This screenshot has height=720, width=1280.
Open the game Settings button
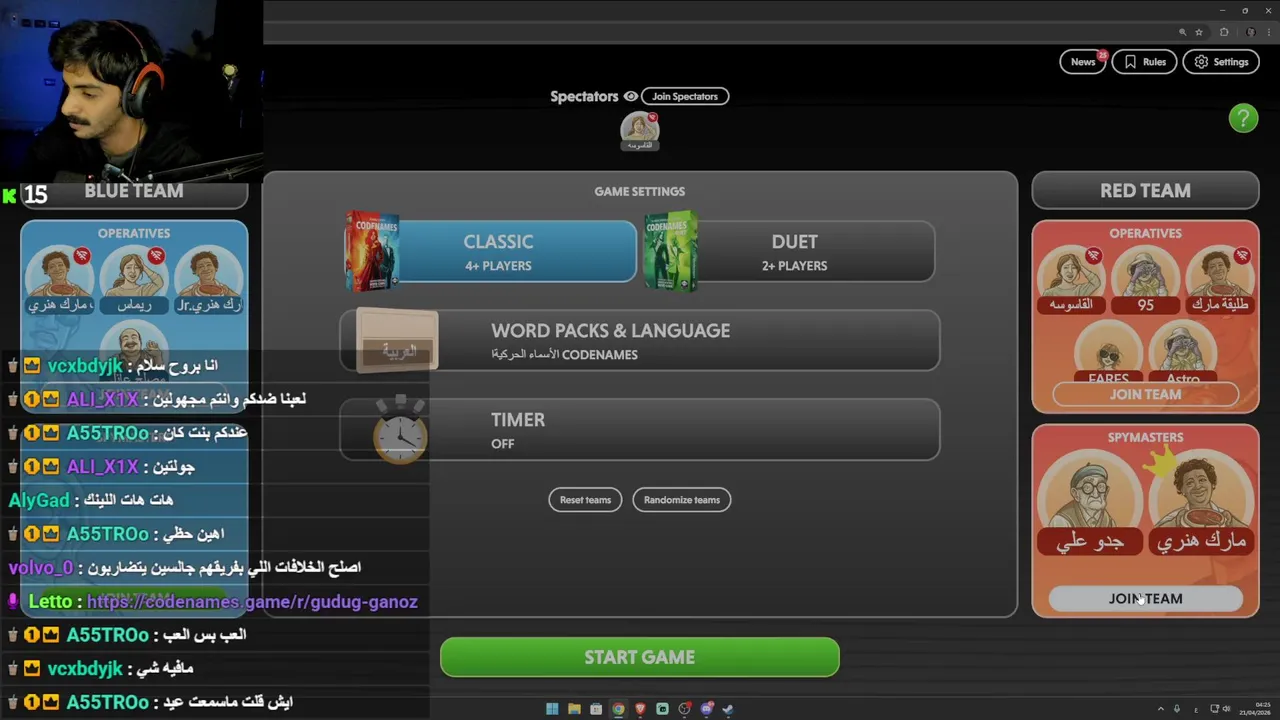pos(1221,62)
